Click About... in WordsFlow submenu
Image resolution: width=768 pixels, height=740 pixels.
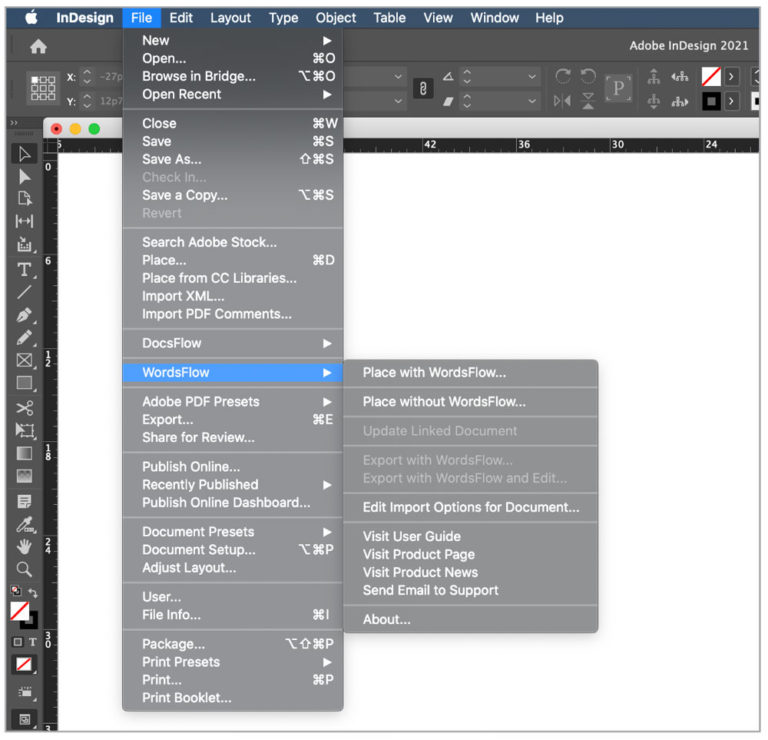[471, 620]
